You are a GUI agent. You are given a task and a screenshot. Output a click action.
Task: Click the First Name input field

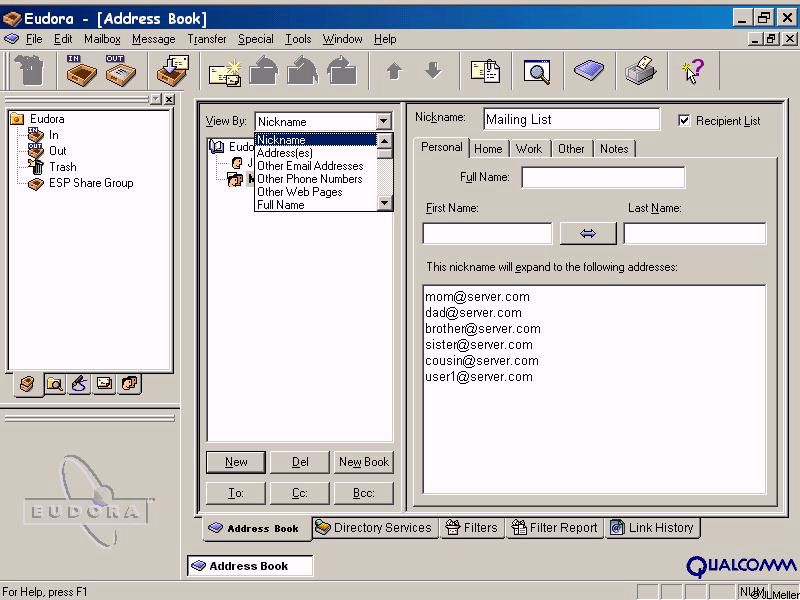[x=487, y=234]
